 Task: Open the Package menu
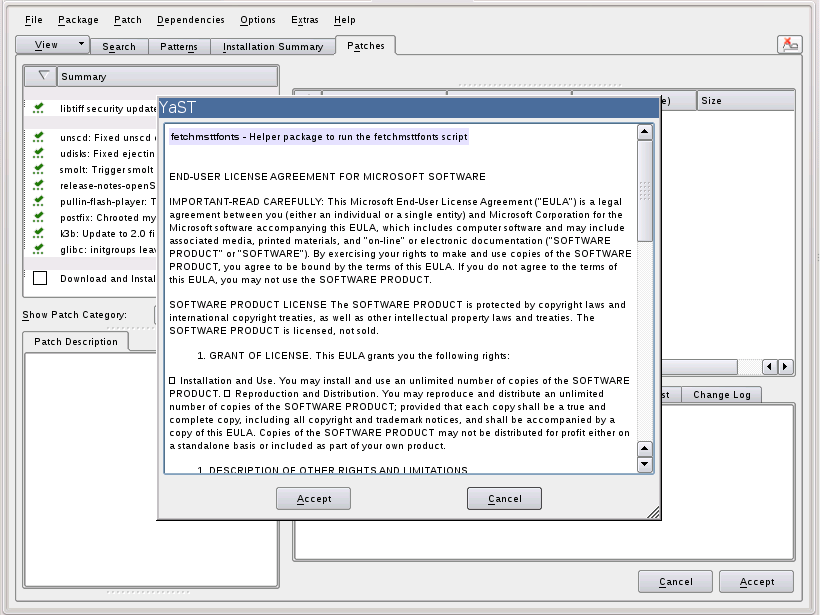[78, 20]
